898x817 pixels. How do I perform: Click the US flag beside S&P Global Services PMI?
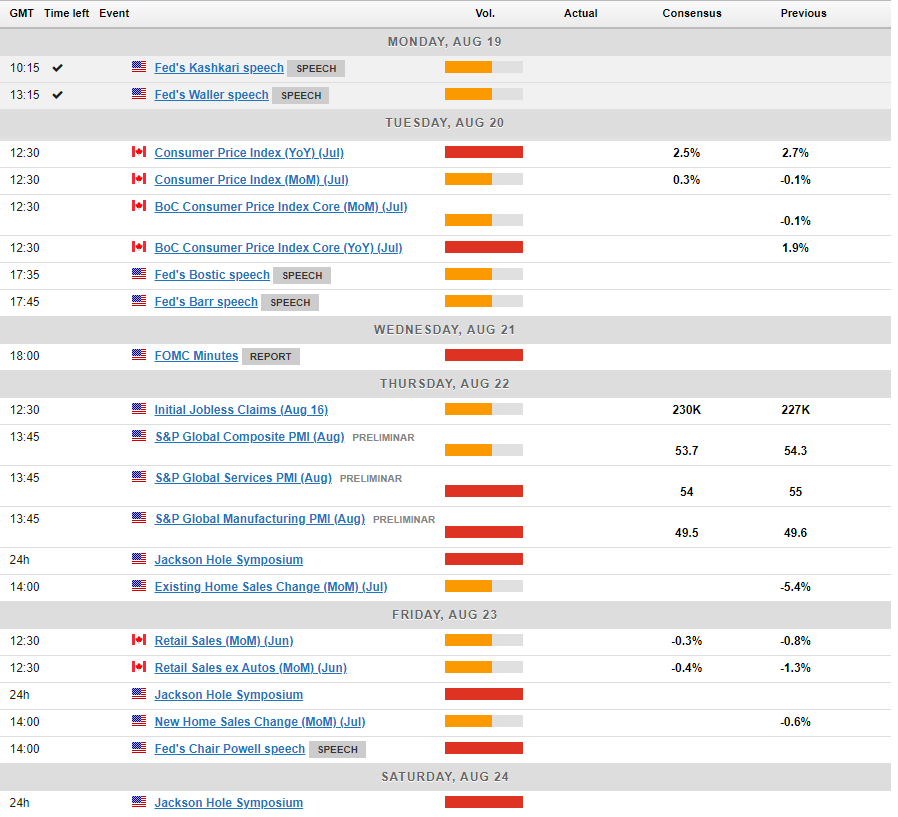[139, 477]
